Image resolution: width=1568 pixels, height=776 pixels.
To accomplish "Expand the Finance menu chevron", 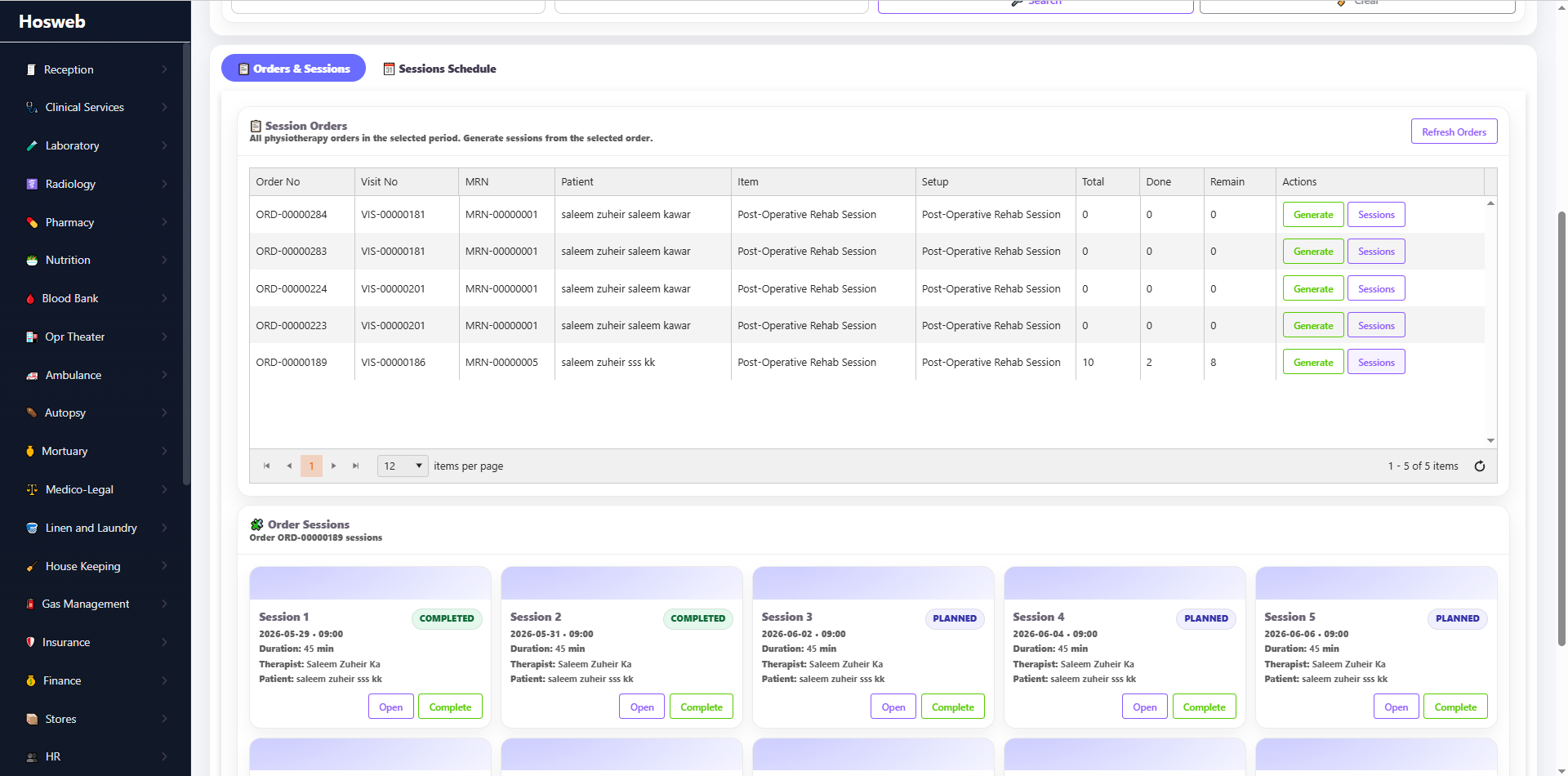I will tap(164, 680).
